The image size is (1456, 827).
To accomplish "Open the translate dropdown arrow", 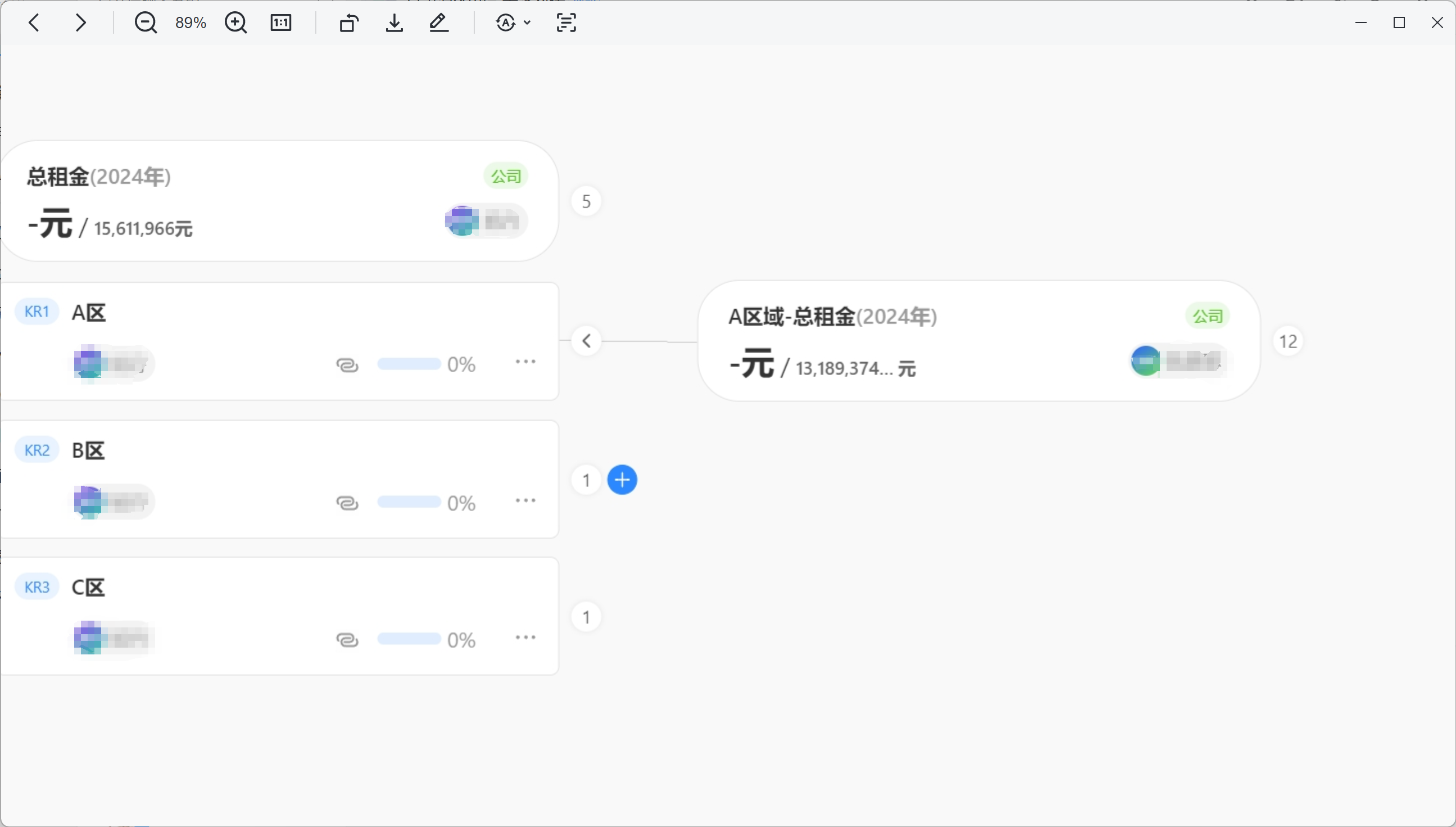I will point(527,22).
